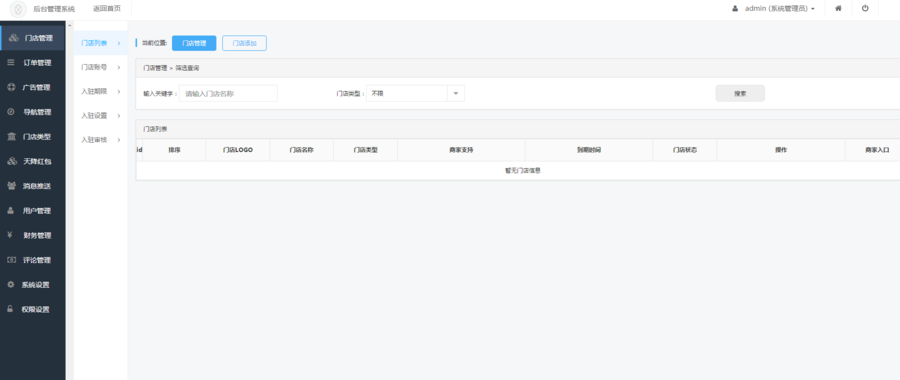Click the user avatar icon before admin
Viewport: 900px width, 380px height.
(735, 9)
